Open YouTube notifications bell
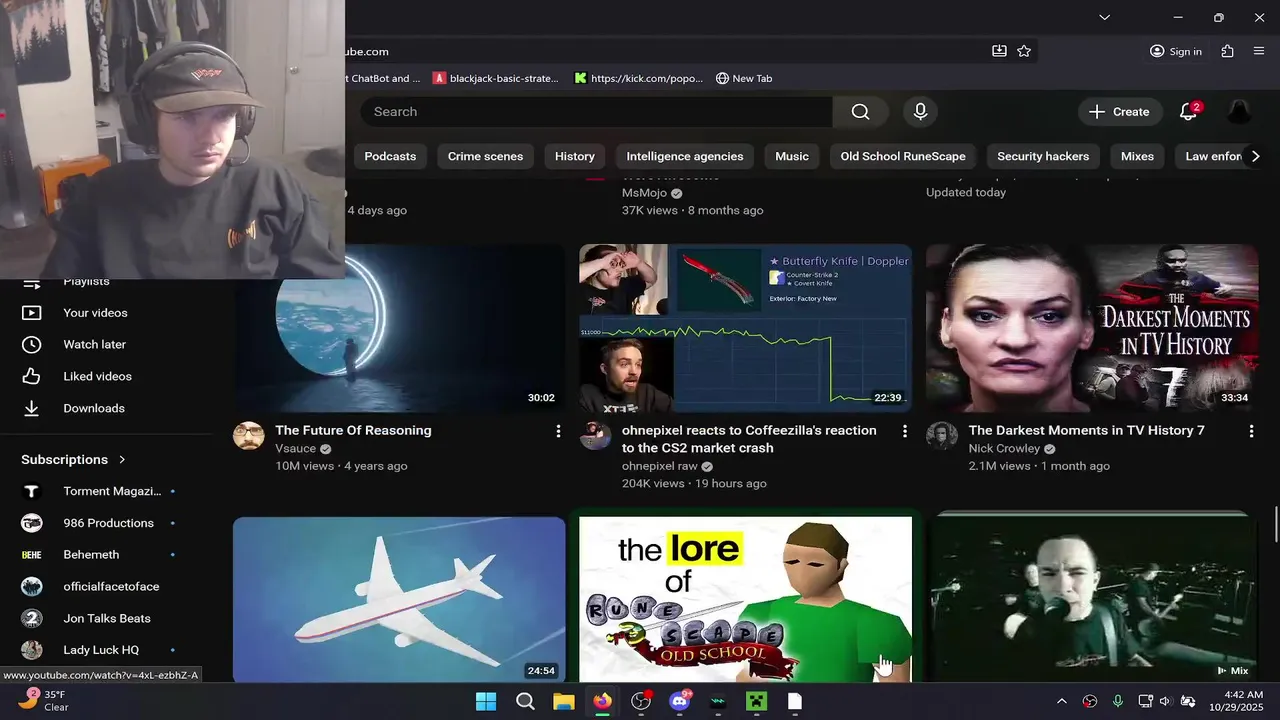1280x720 pixels. (x=1188, y=112)
